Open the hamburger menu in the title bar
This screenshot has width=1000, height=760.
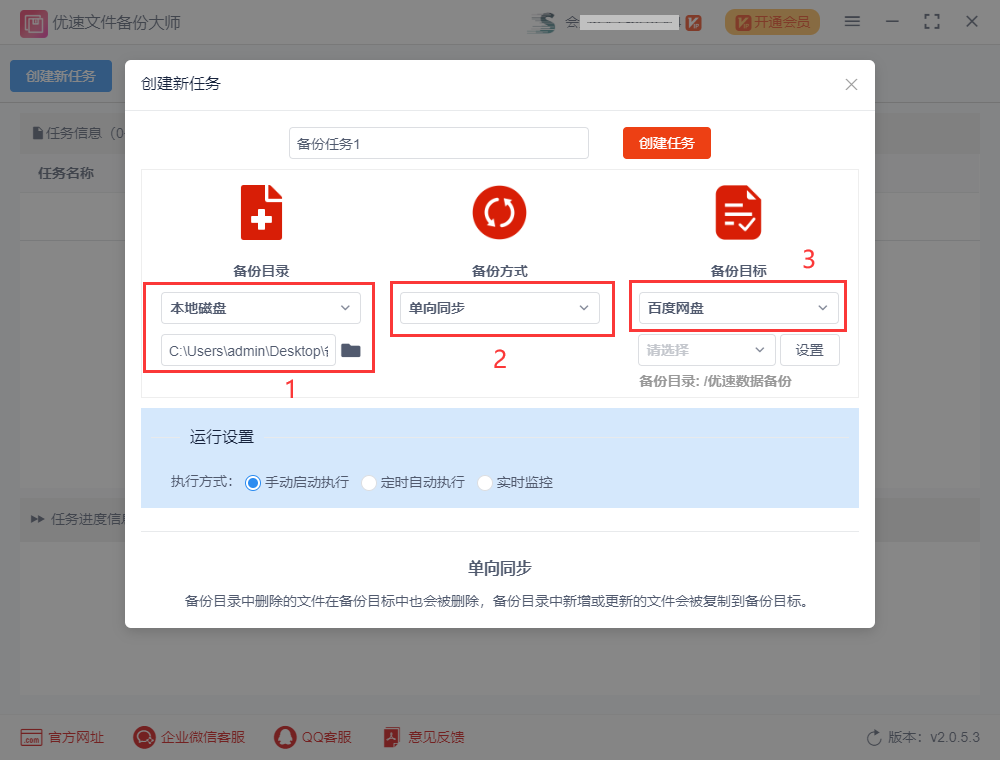click(852, 21)
